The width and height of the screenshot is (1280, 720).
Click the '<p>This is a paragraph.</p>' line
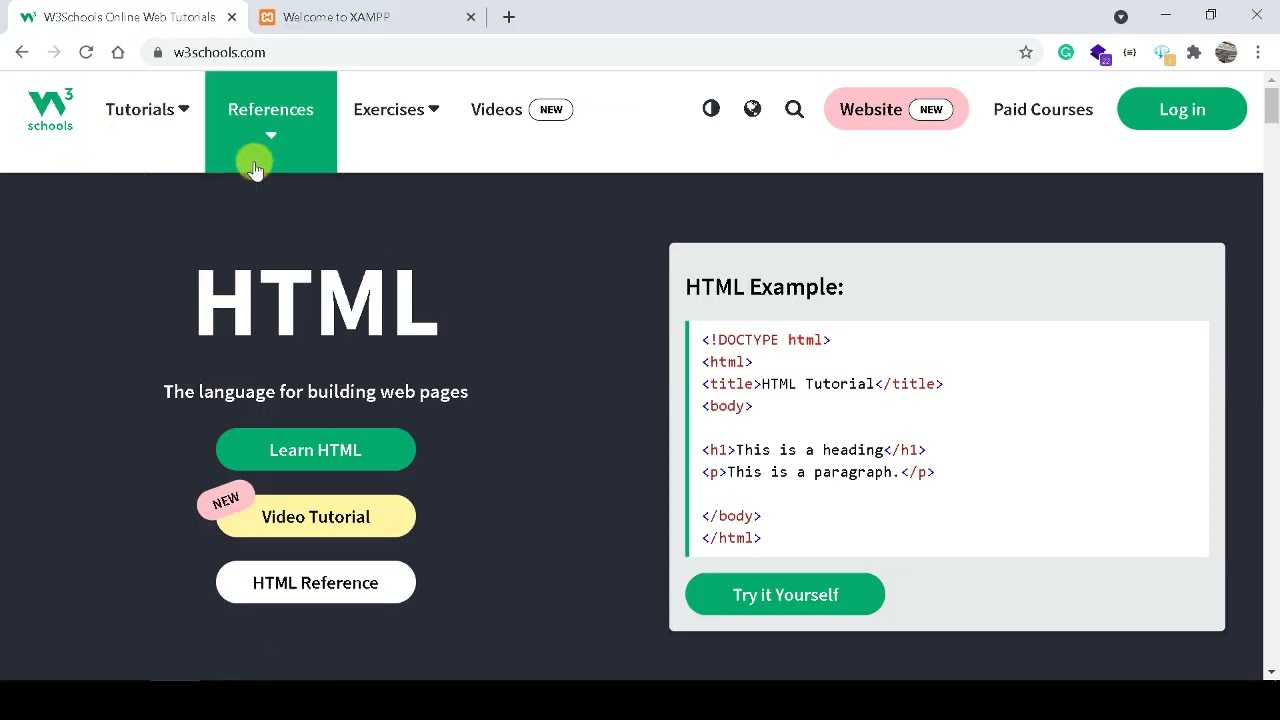click(818, 472)
